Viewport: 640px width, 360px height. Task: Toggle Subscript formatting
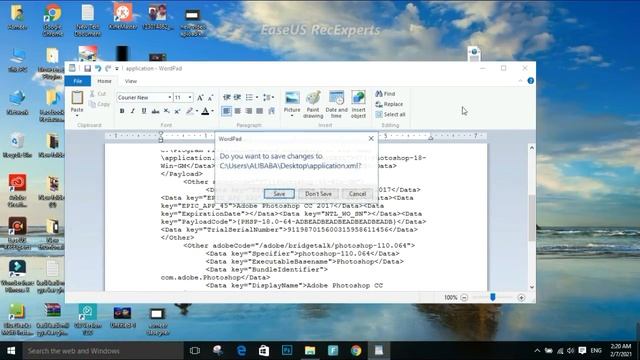tap(167, 111)
